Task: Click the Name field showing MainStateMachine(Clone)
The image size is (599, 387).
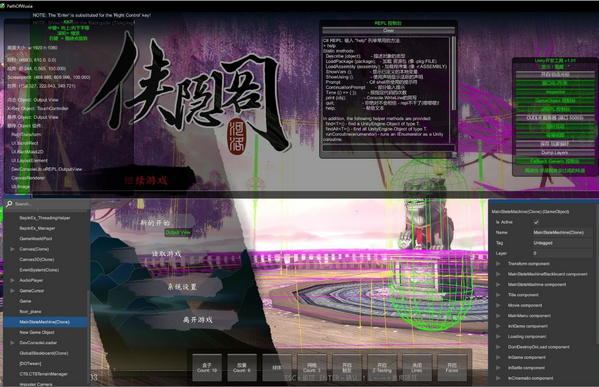Action: (x=563, y=232)
